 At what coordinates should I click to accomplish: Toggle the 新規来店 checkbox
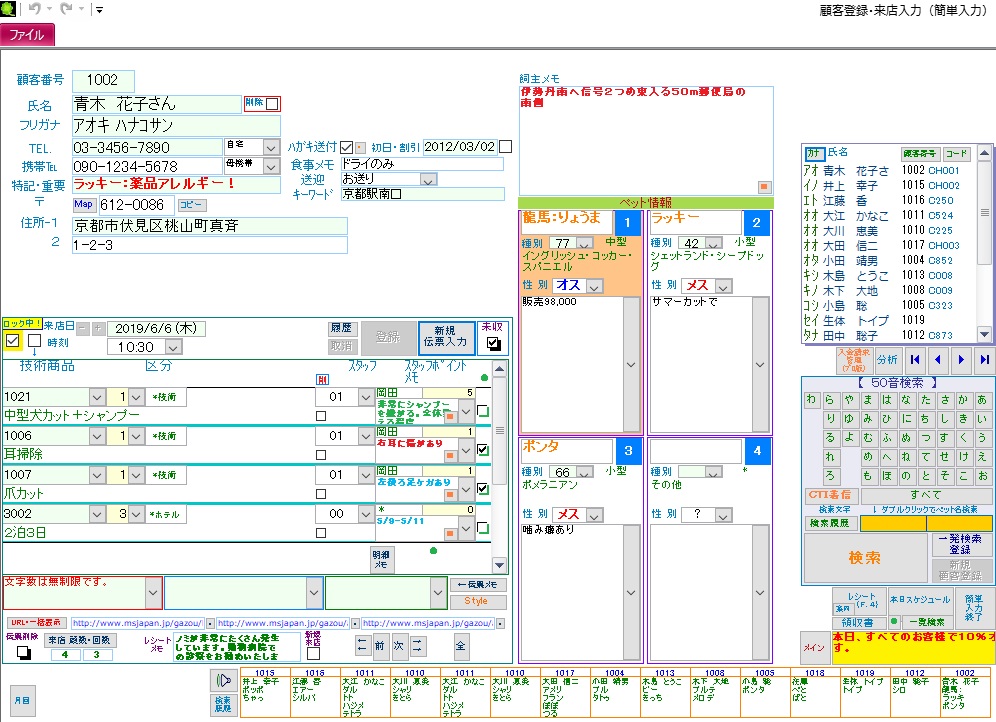[313, 653]
